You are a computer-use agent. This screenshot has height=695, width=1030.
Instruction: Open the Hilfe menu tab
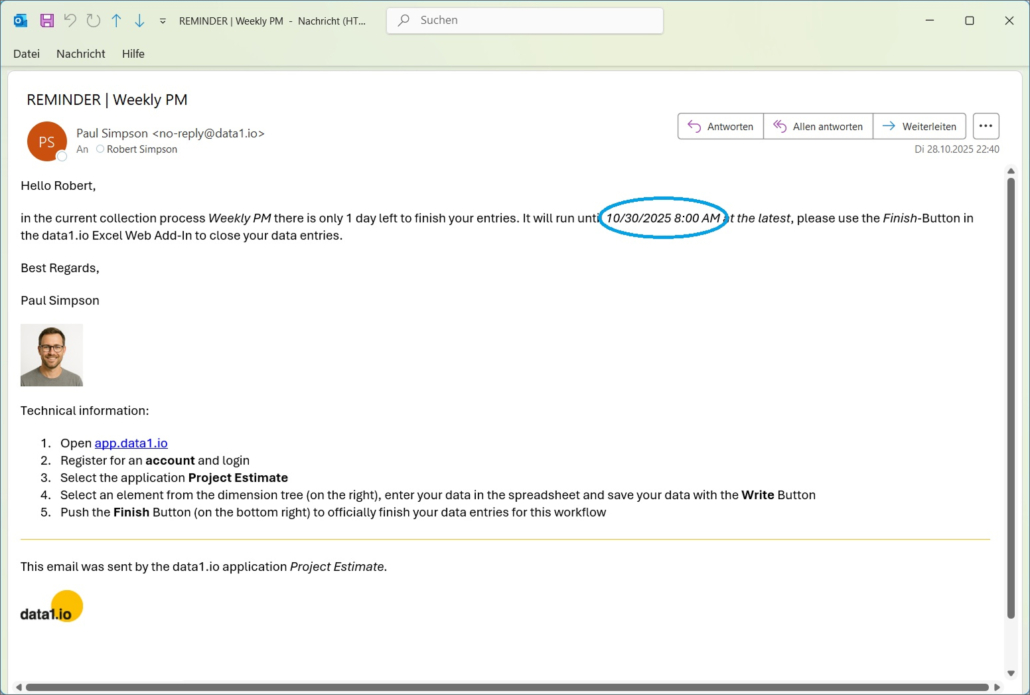pos(133,54)
